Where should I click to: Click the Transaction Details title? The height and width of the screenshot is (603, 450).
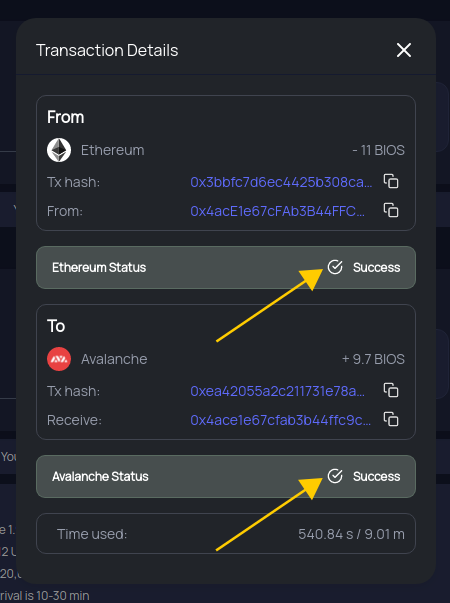click(x=107, y=50)
